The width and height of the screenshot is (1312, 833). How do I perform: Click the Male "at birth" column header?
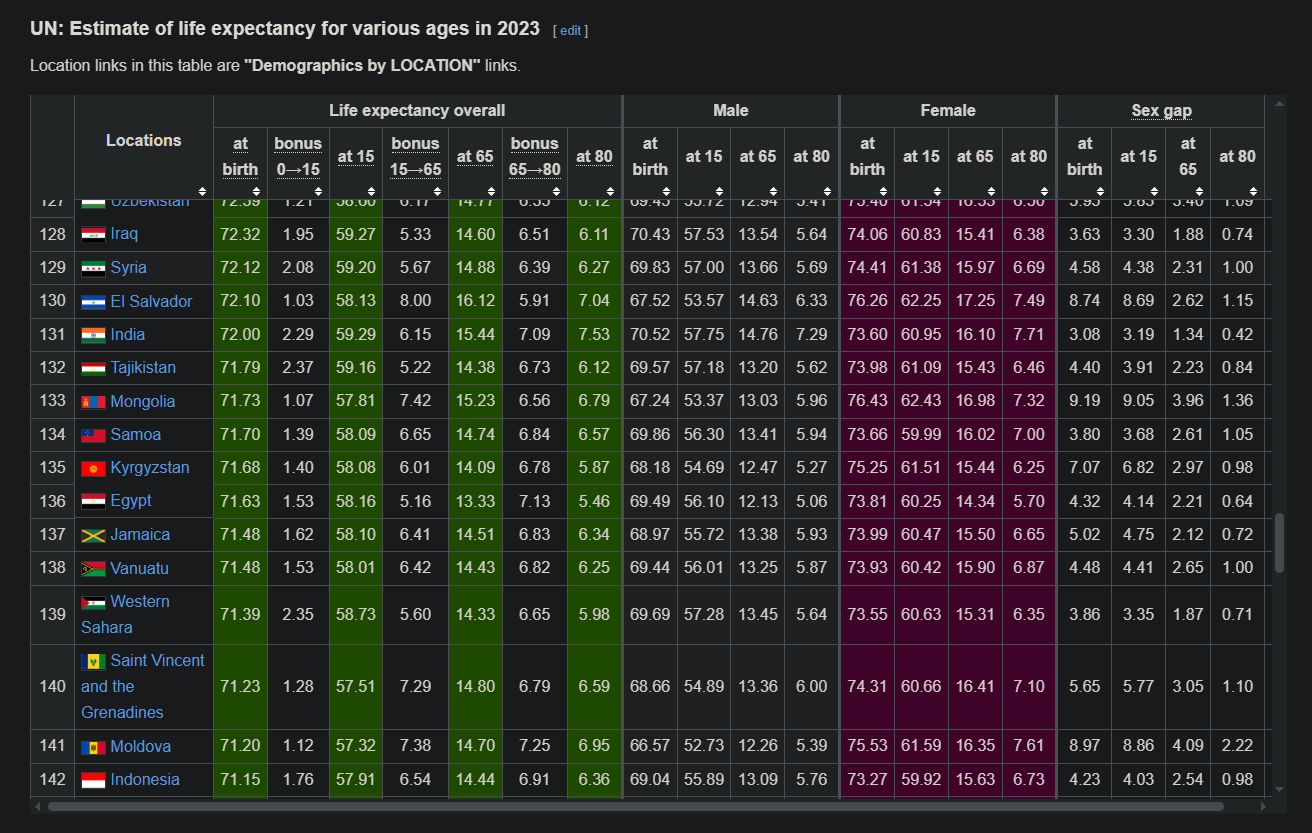pos(650,156)
